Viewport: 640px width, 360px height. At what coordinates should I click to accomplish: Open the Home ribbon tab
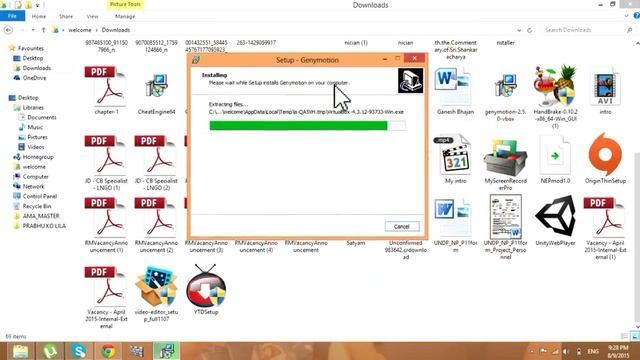(x=39, y=16)
